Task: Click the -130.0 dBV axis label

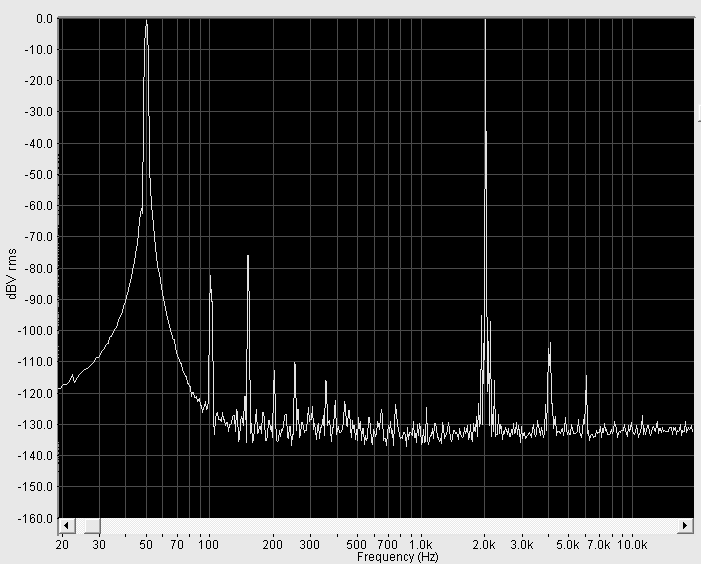Action: click(x=35, y=425)
